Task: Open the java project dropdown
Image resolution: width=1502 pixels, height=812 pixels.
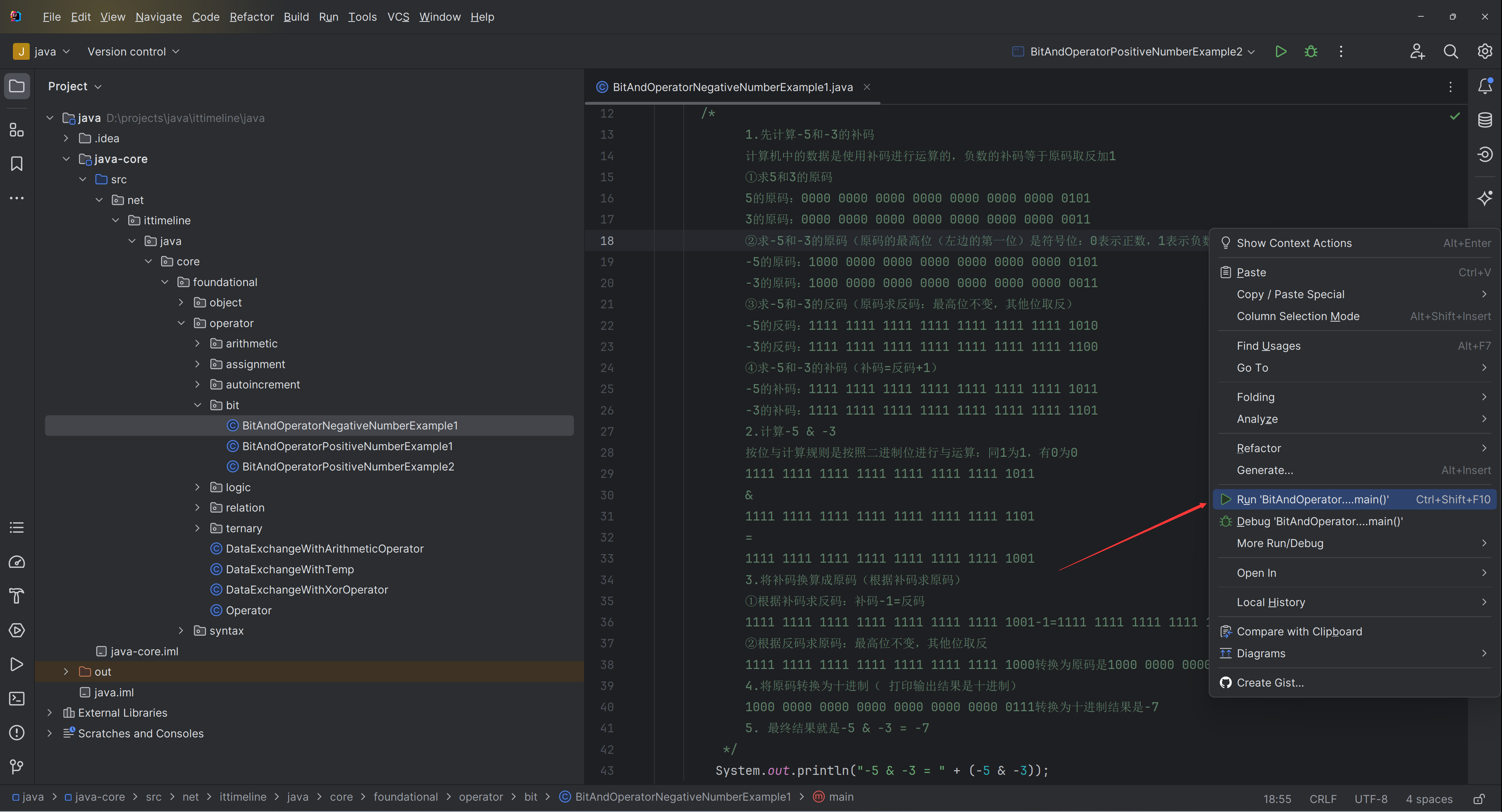Action: click(x=41, y=51)
